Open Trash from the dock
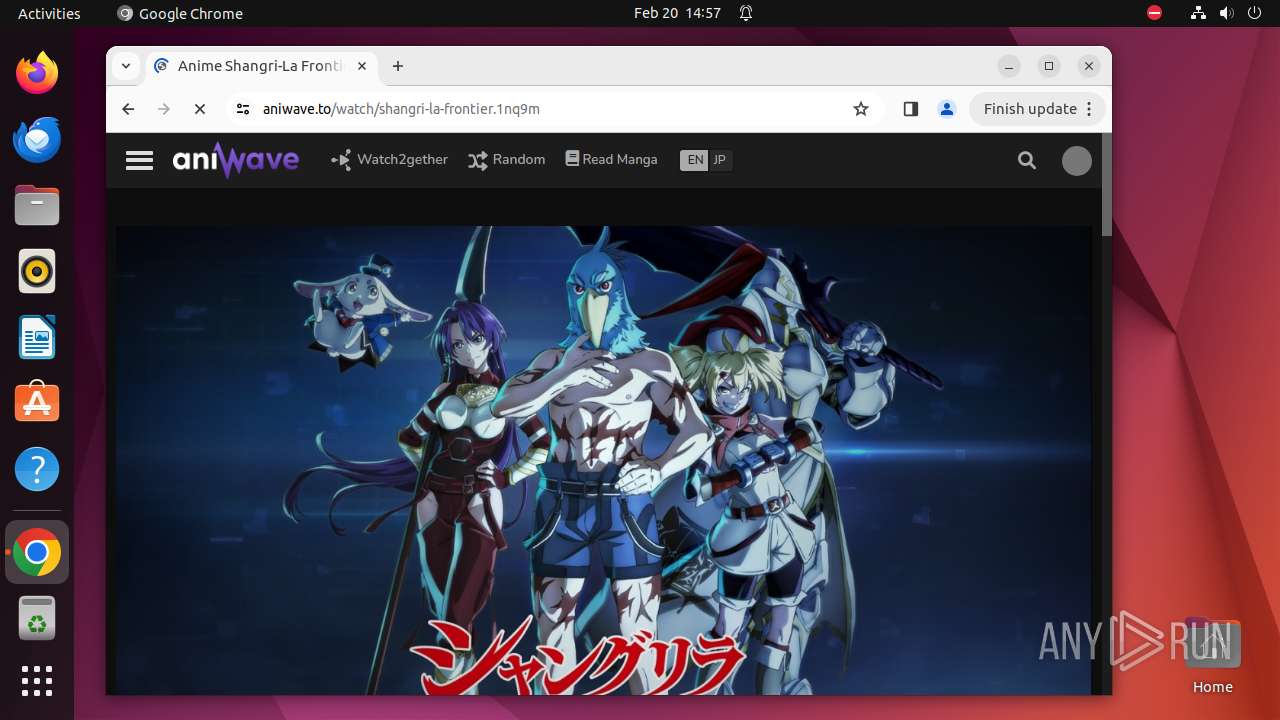 [x=37, y=618]
